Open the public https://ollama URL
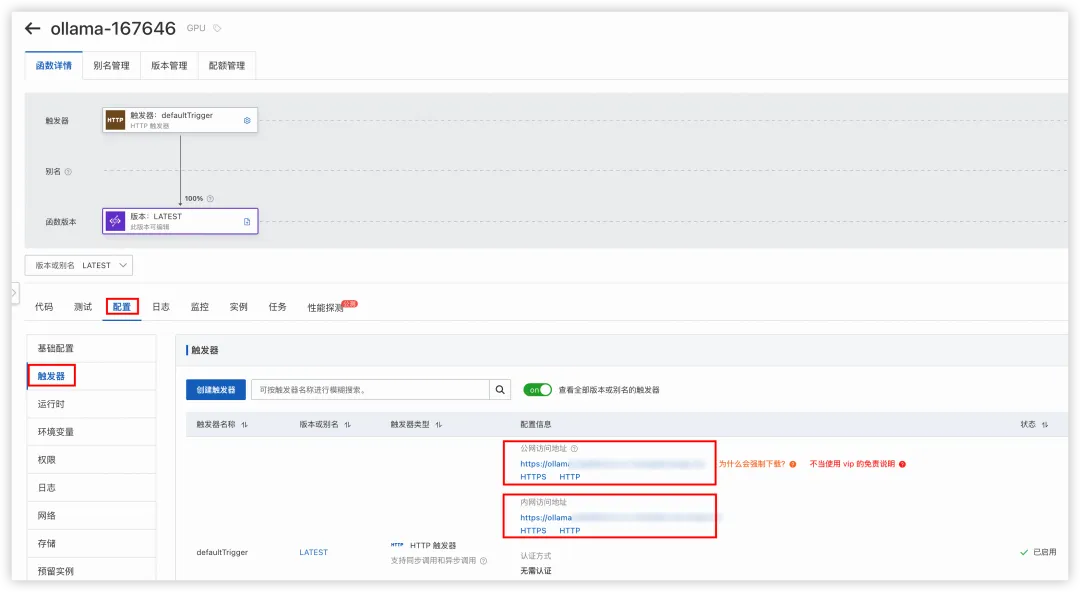 tap(612, 464)
